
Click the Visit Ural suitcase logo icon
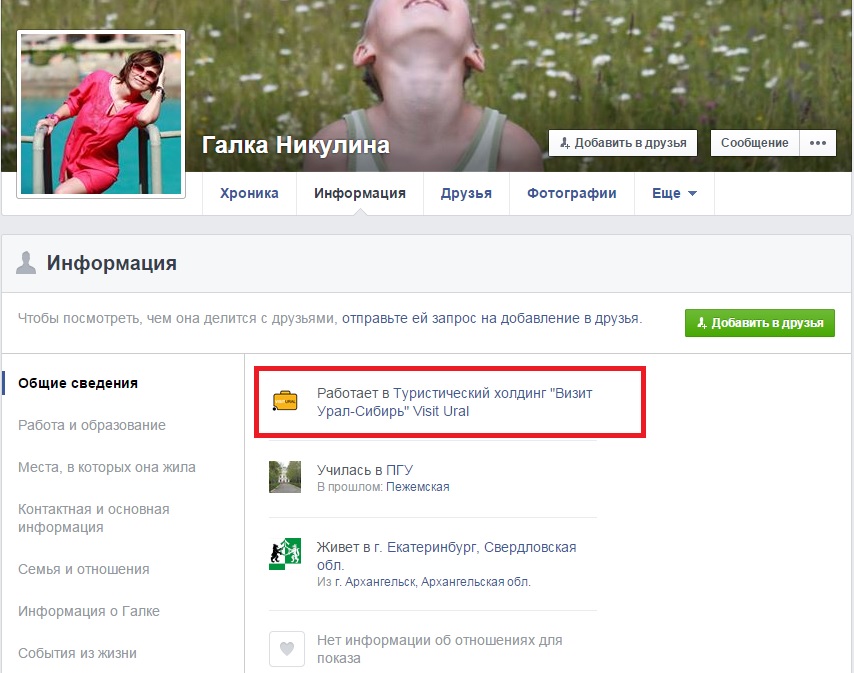pos(285,401)
